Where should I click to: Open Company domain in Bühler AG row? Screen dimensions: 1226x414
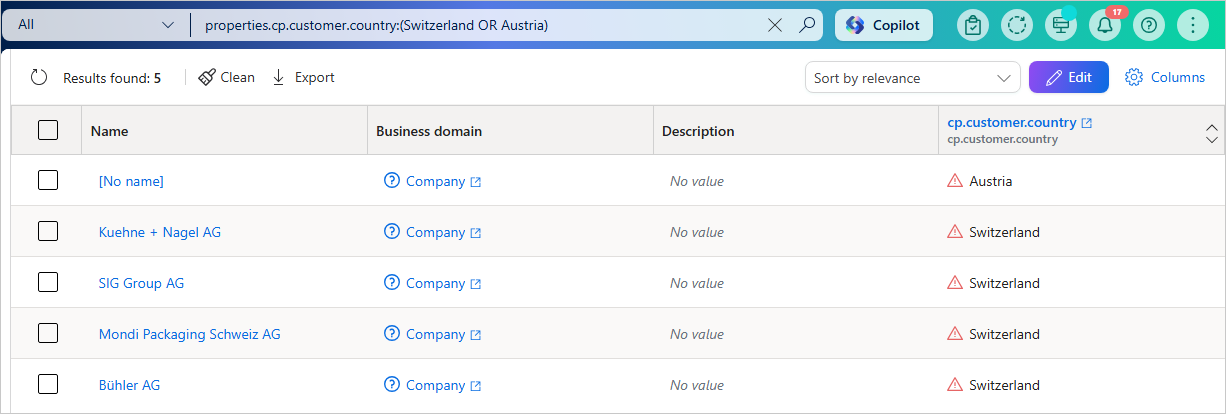[x=435, y=385]
